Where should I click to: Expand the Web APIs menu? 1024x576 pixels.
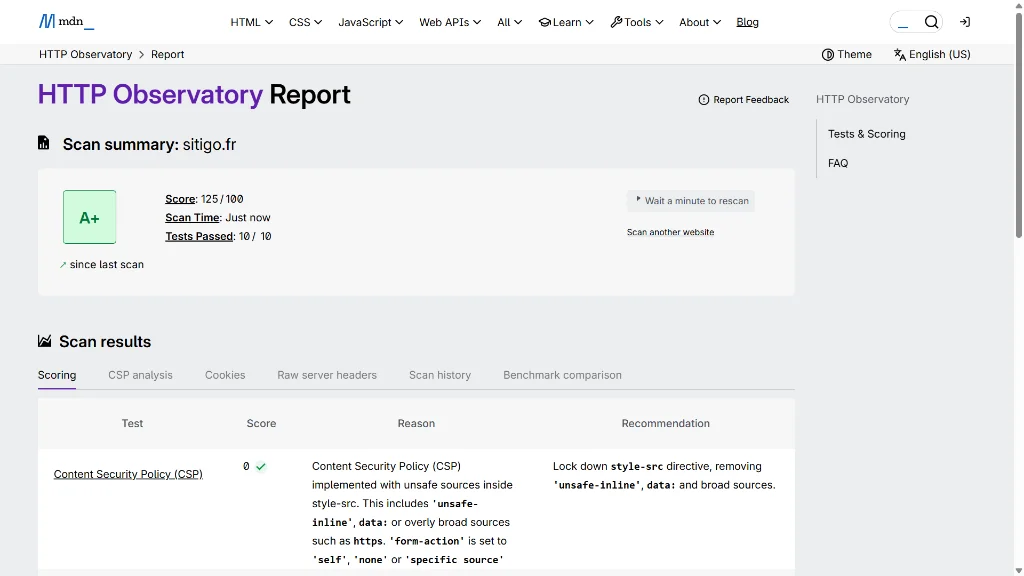(x=450, y=22)
